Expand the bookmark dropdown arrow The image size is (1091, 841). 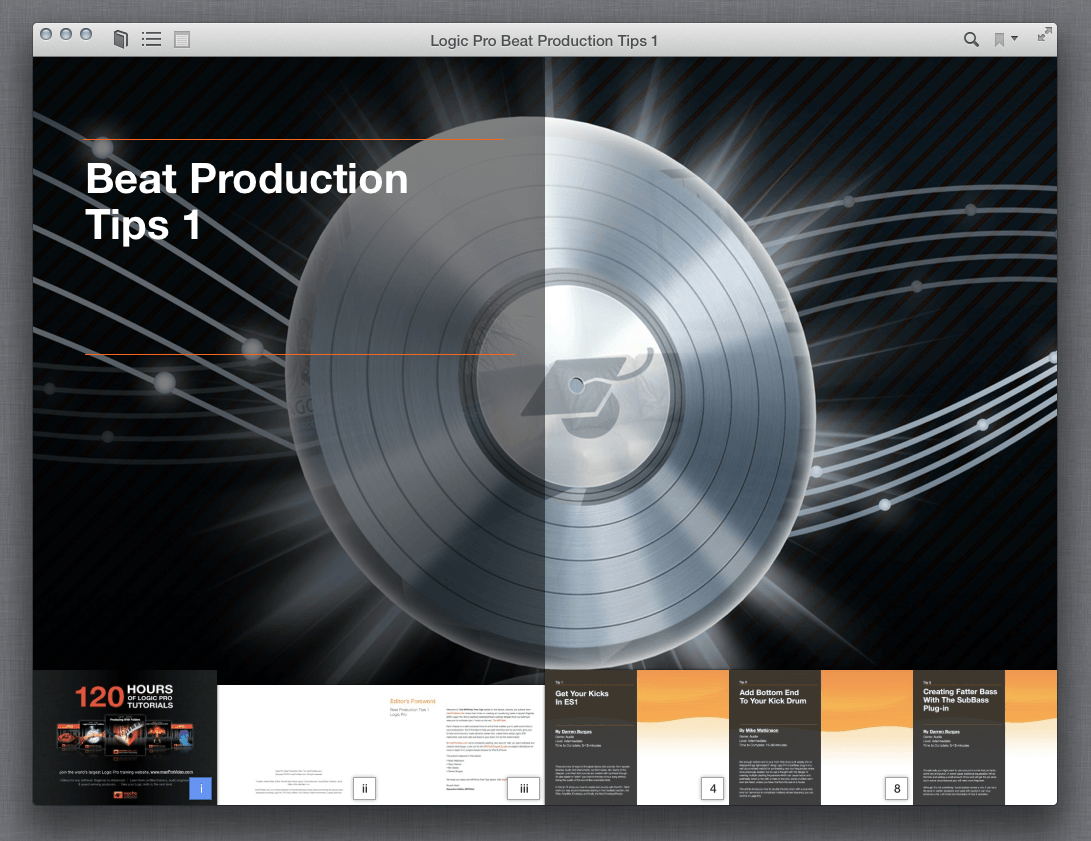[1014, 38]
